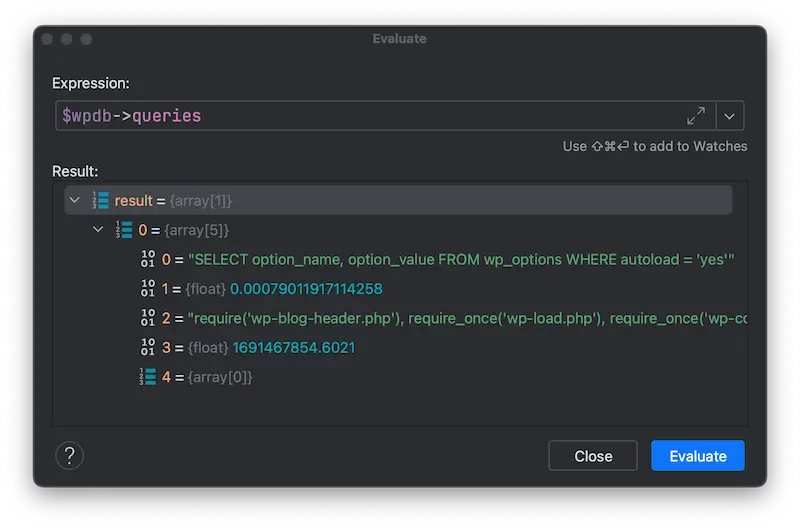Screen dimensions: 800x528
Task: Select the SELECT option_name query string value
Action: coord(461,259)
